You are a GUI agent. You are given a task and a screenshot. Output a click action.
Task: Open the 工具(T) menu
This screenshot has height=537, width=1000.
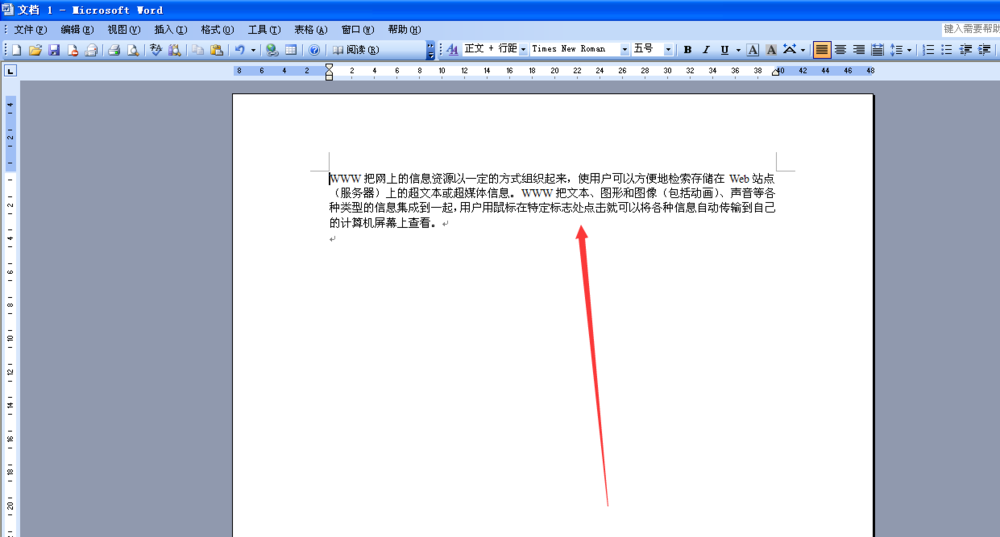[x=264, y=29]
